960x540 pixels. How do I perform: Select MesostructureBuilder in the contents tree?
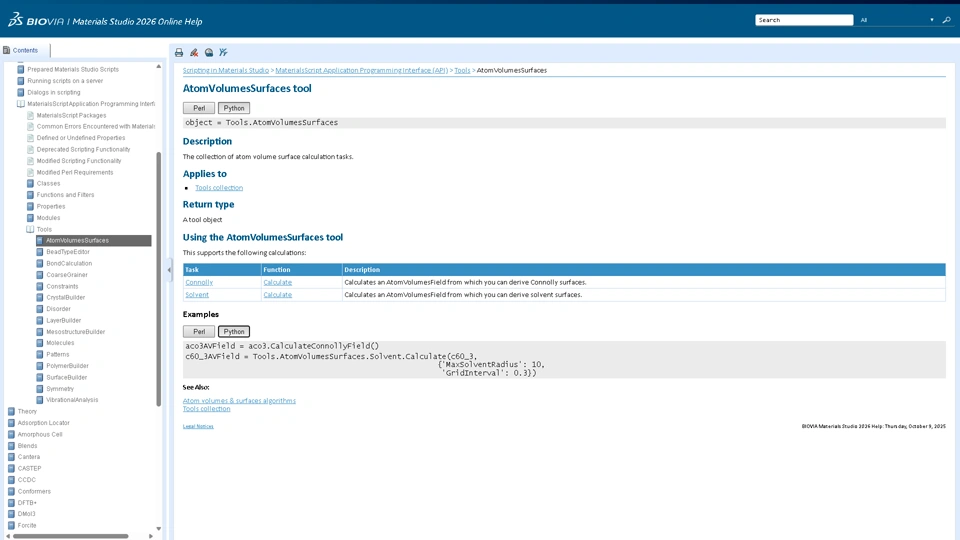[x=75, y=332]
